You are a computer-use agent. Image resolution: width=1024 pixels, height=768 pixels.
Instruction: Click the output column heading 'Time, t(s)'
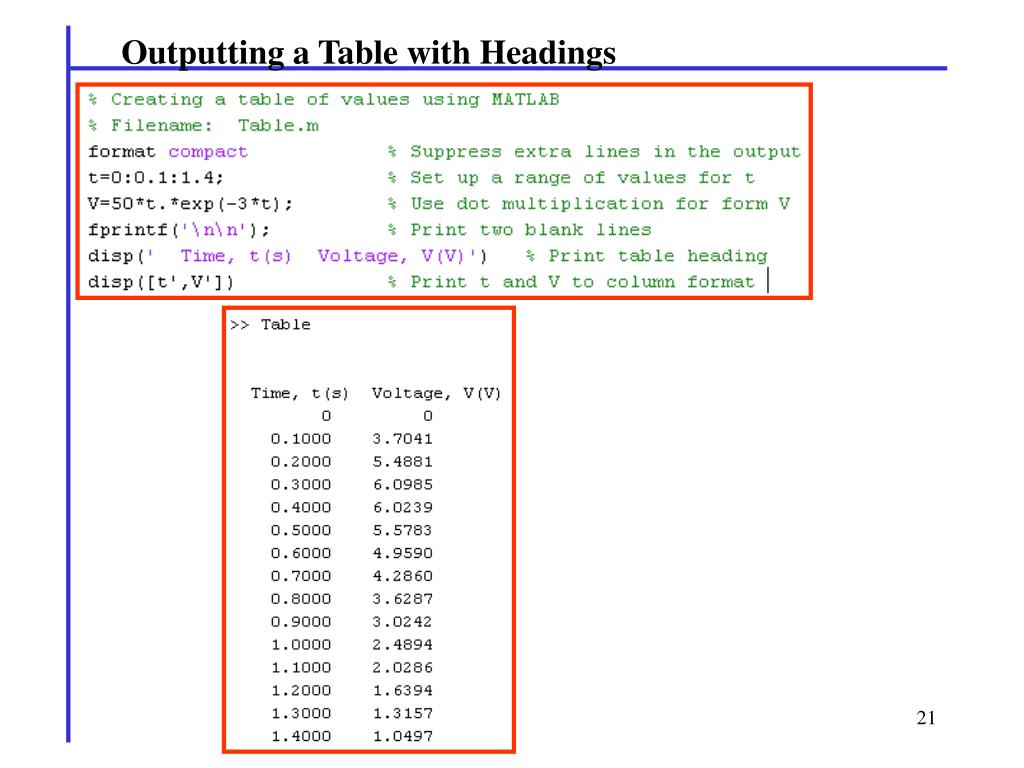click(x=300, y=393)
